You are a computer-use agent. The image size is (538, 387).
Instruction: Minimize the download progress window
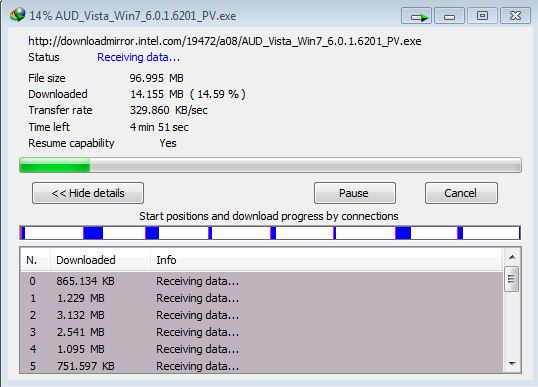(x=449, y=16)
